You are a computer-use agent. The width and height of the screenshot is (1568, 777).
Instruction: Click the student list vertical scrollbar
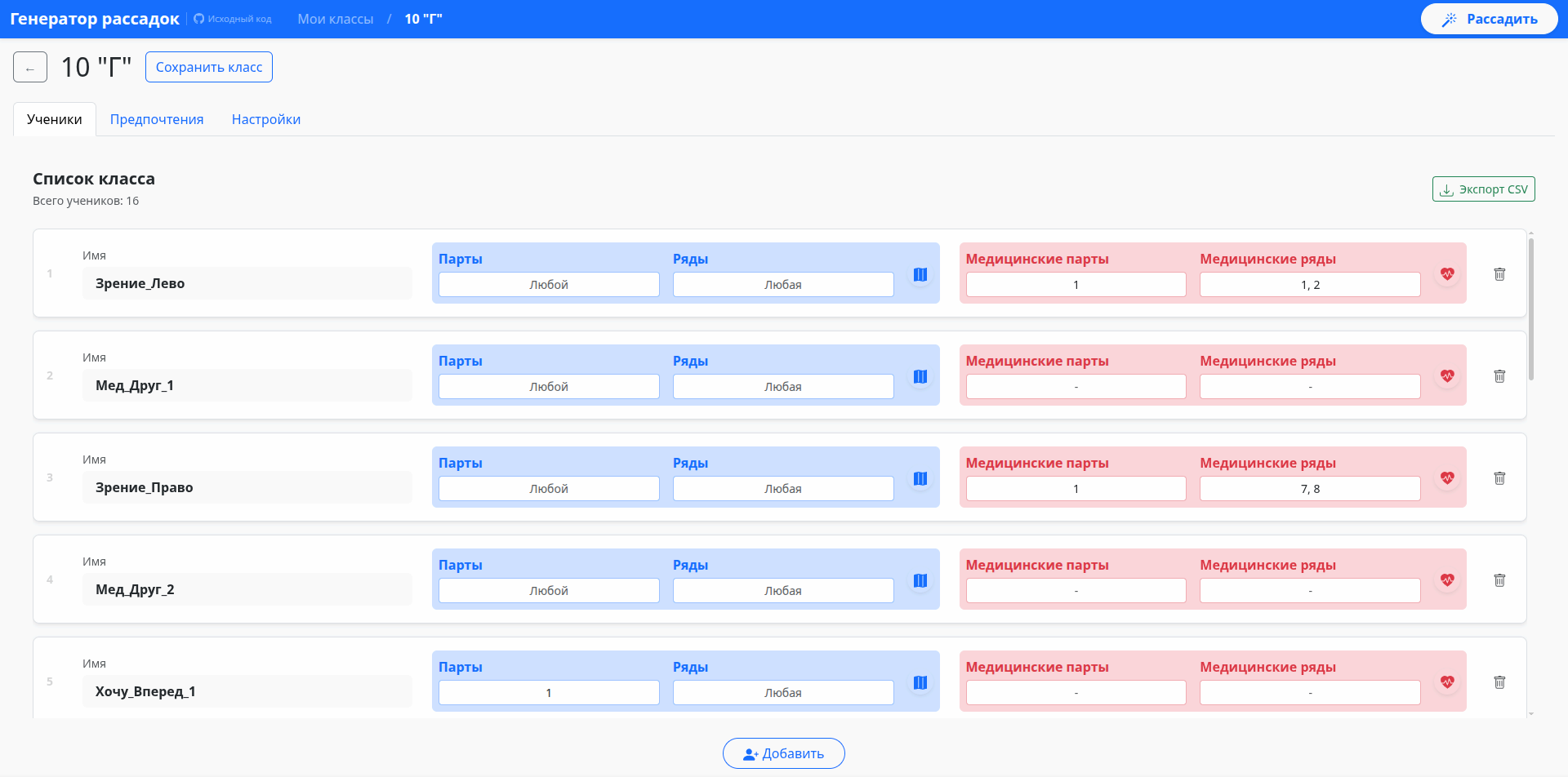(1530, 310)
